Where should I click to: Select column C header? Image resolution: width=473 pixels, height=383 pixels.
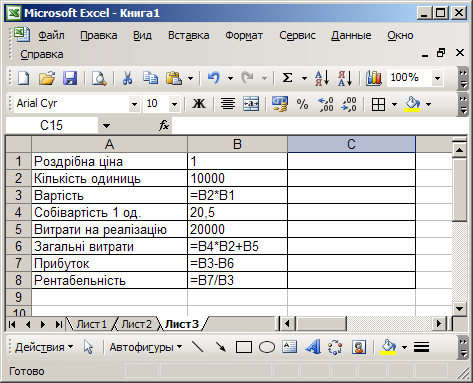click(351, 144)
